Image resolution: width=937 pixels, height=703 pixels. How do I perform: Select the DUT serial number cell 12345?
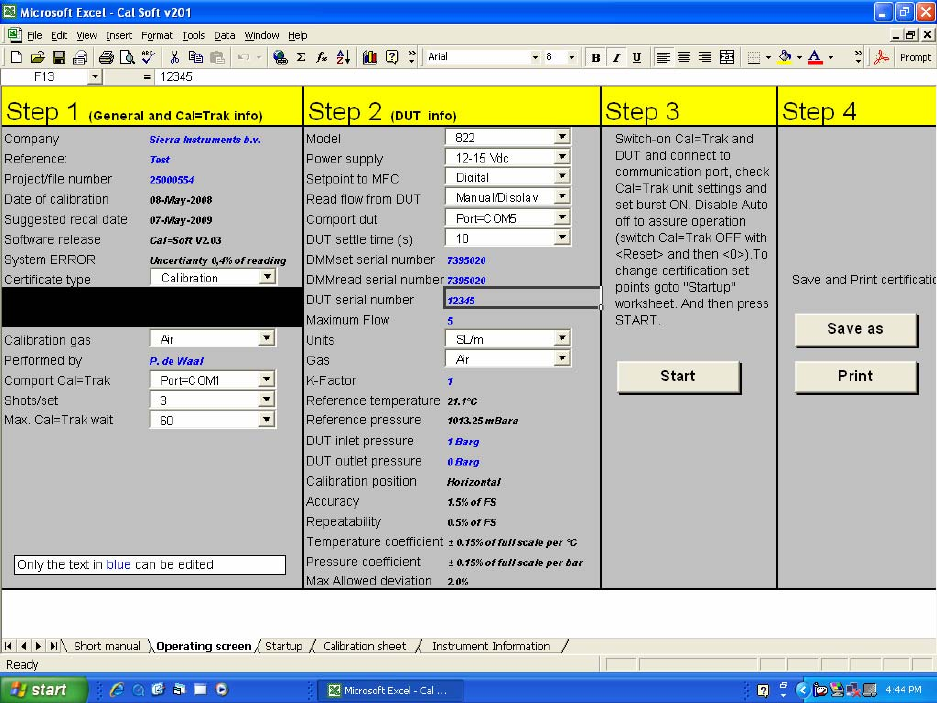(x=523, y=298)
